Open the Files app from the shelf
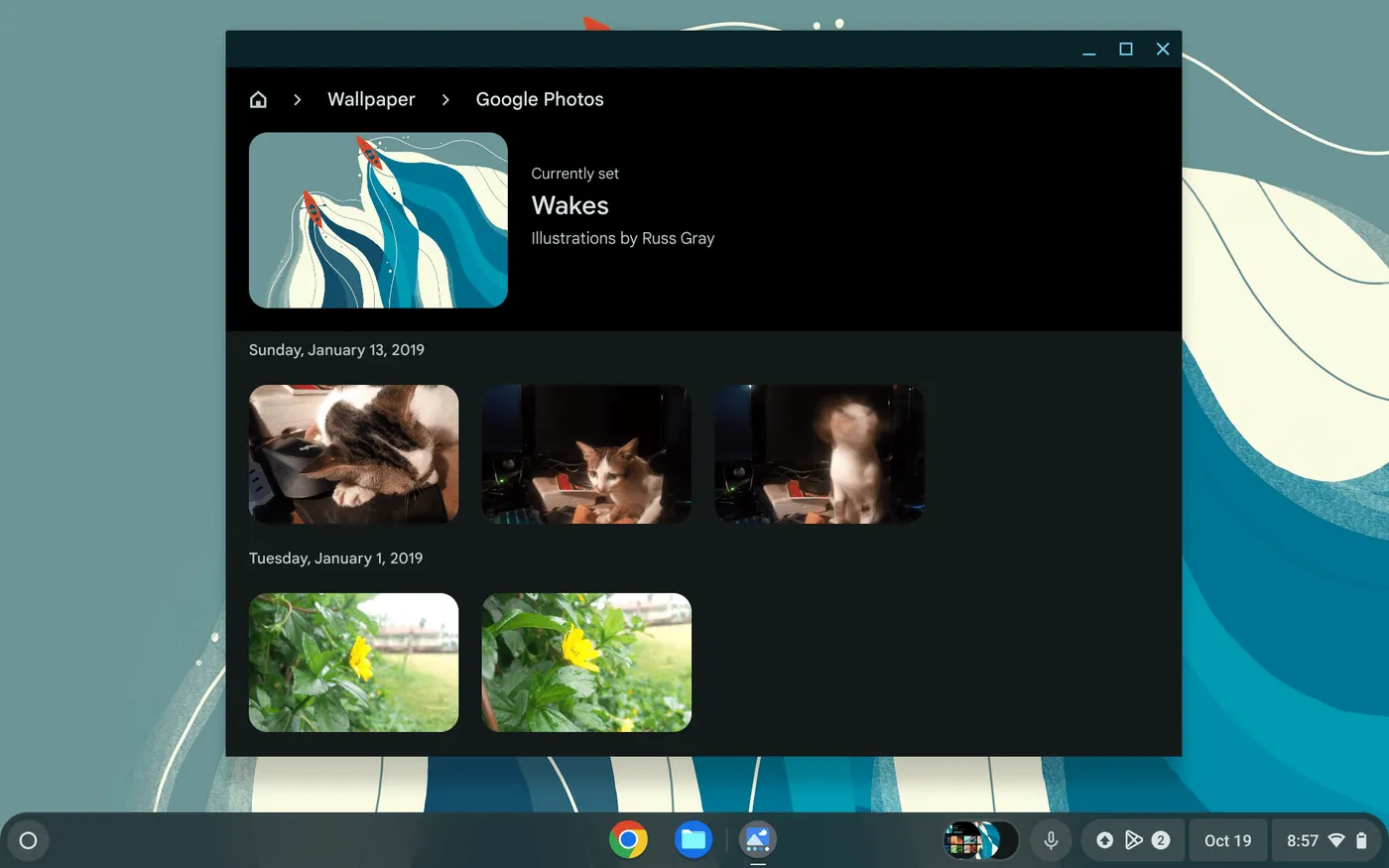 coord(694,840)
